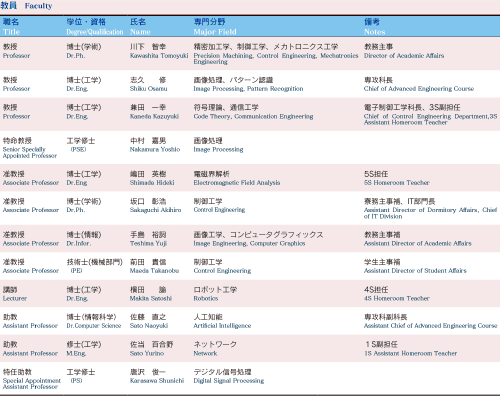The image size is (500, 396).
Task: Select the name Shimada Hideki
Action: point(152,183)
